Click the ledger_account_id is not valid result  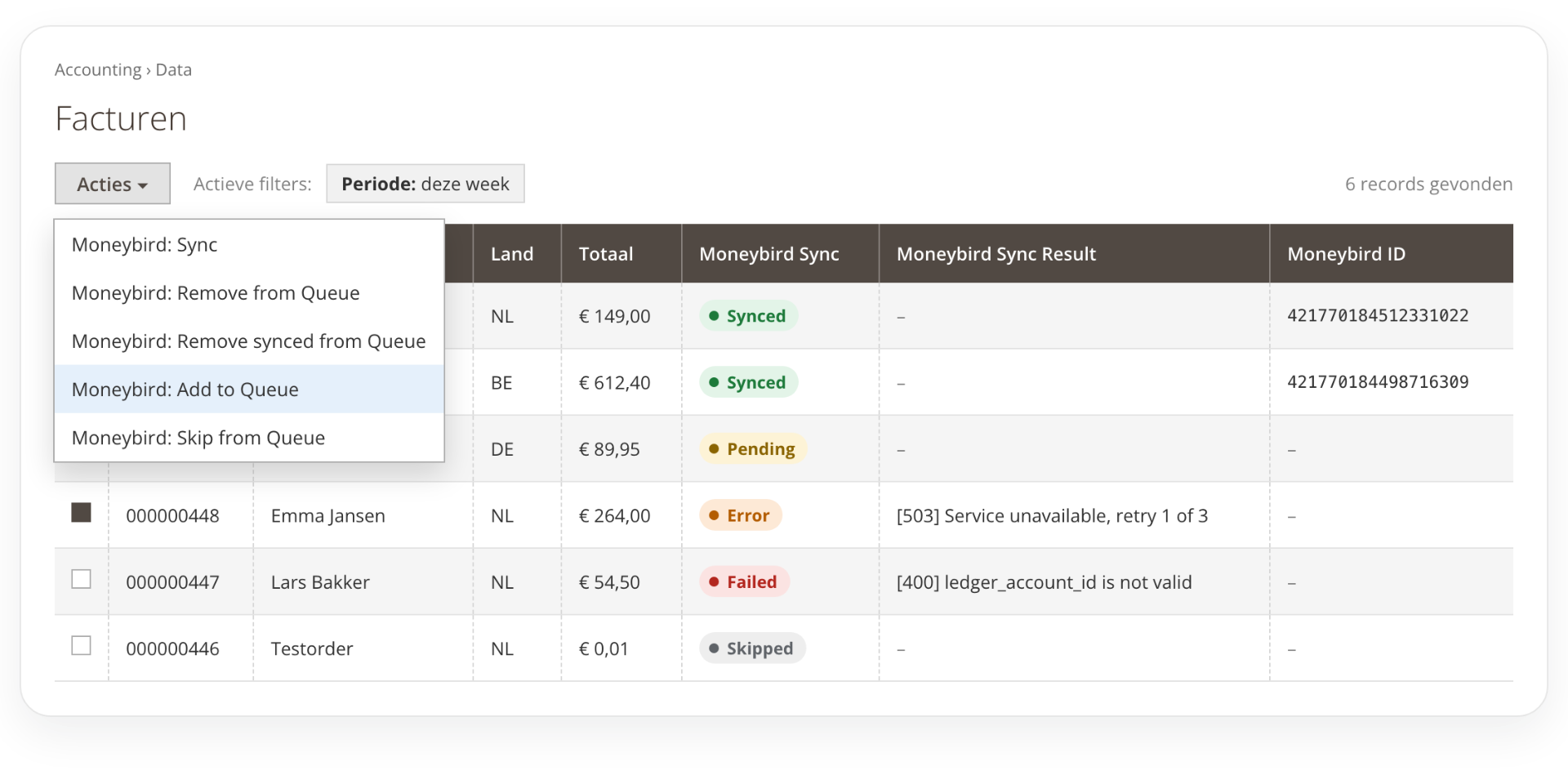[x=1045, y=582]
